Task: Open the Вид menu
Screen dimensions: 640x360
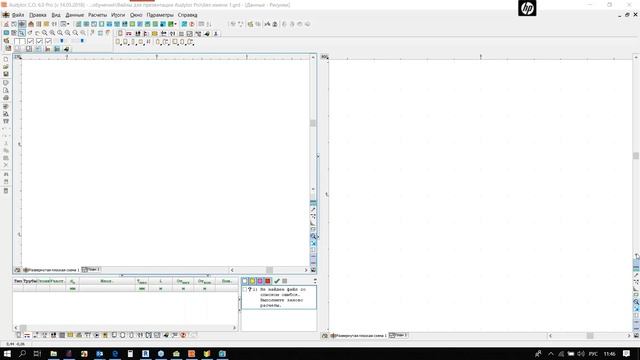Action: click(x=56, y=15)
